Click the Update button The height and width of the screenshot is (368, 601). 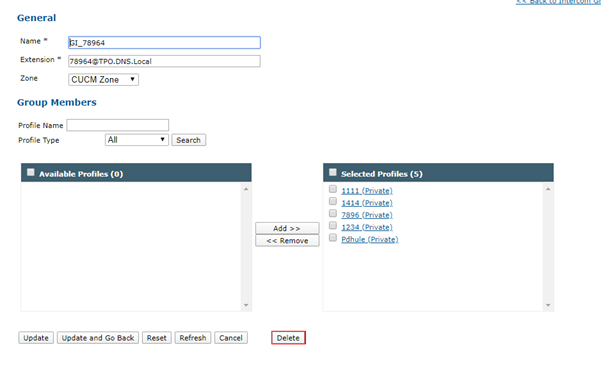(36, 338)
